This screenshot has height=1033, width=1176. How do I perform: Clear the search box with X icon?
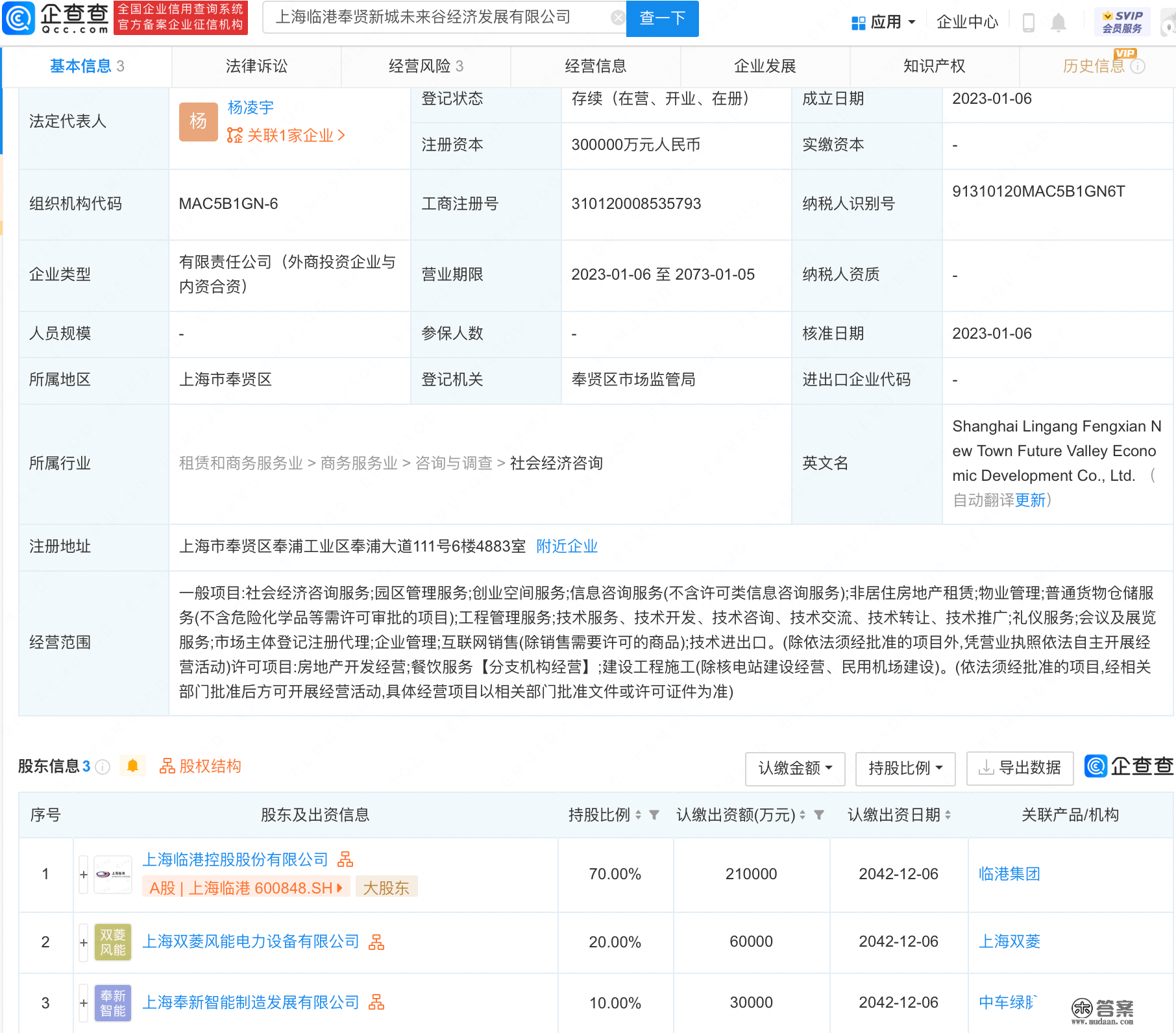click(618, 18)
